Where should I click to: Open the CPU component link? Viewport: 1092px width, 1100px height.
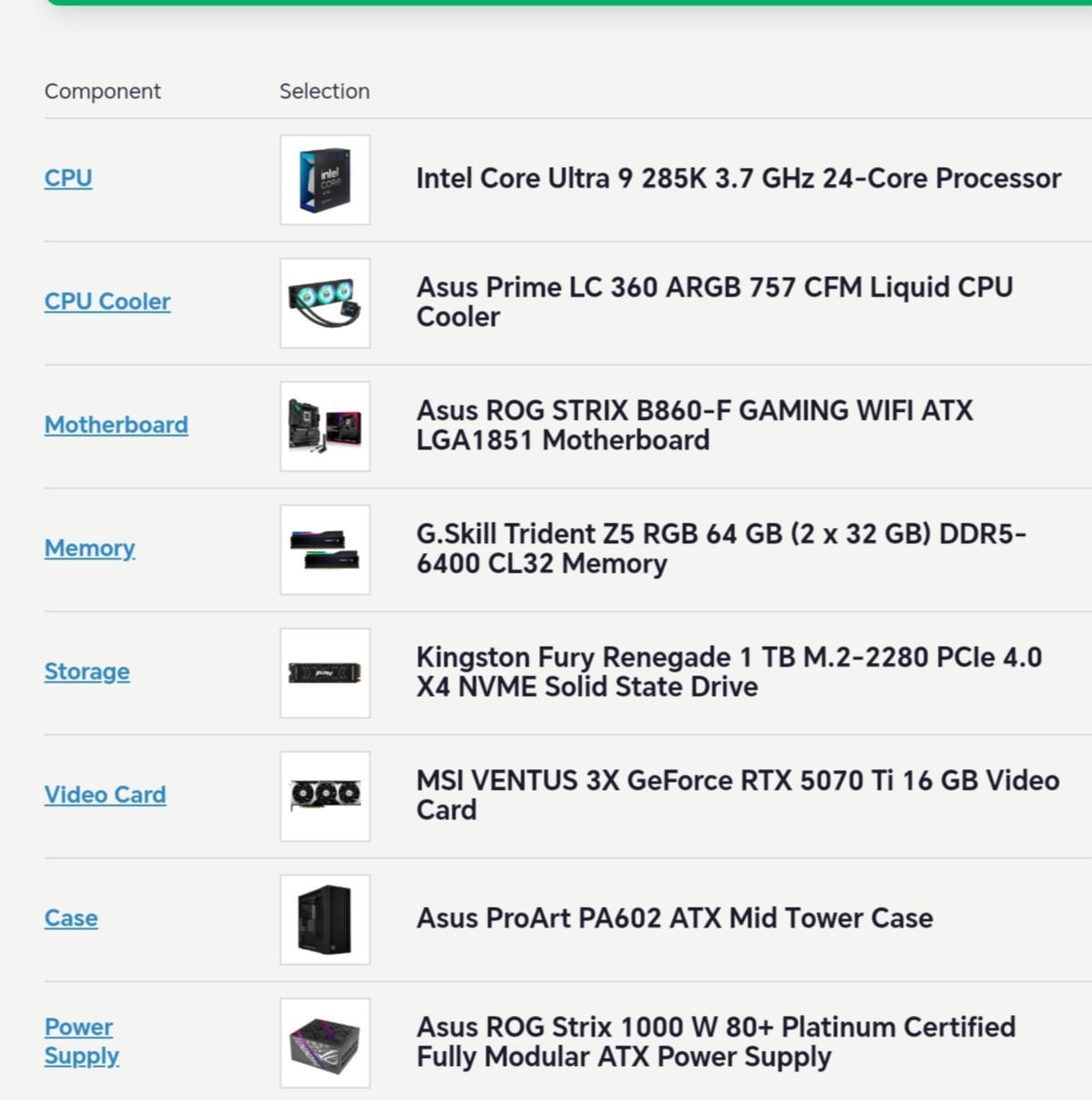68,178
